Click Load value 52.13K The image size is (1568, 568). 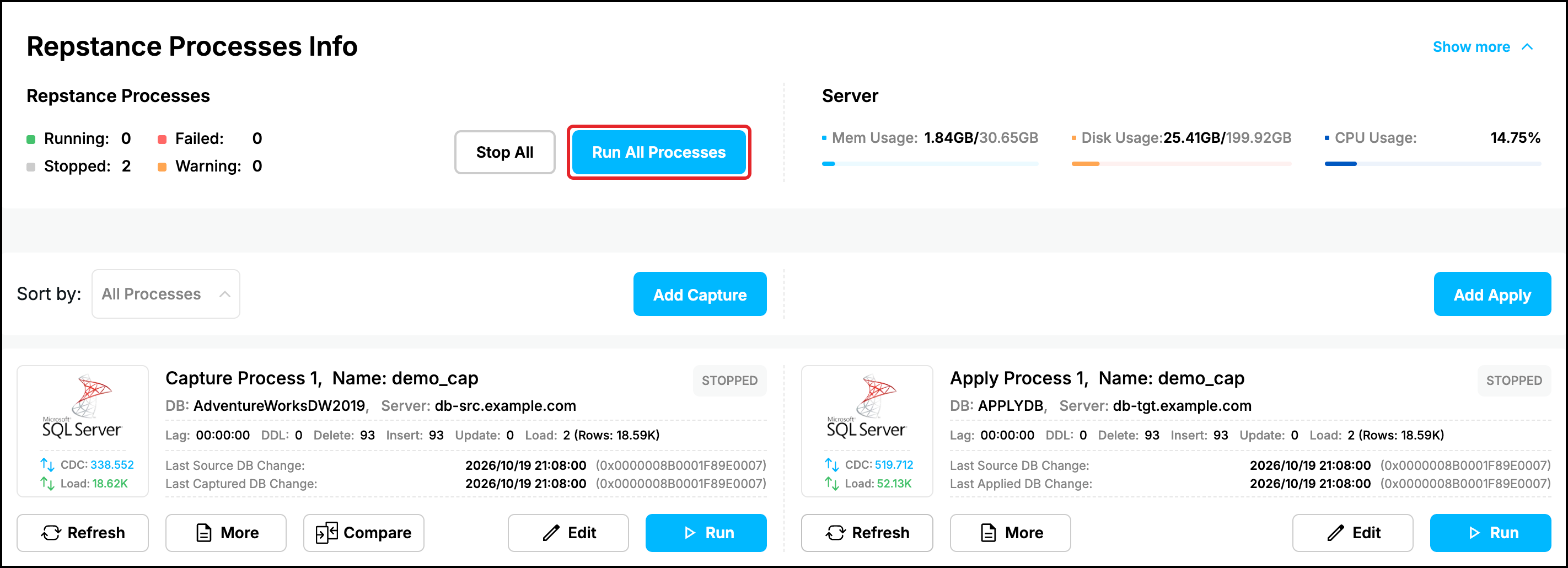pyautogui.click(x=895, y=483)
